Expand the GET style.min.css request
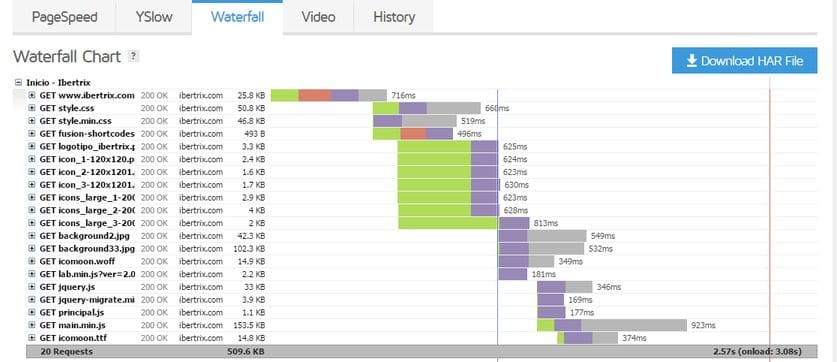Image resolution: width=837 pixels, height=362 pixels. pos(31,121)
